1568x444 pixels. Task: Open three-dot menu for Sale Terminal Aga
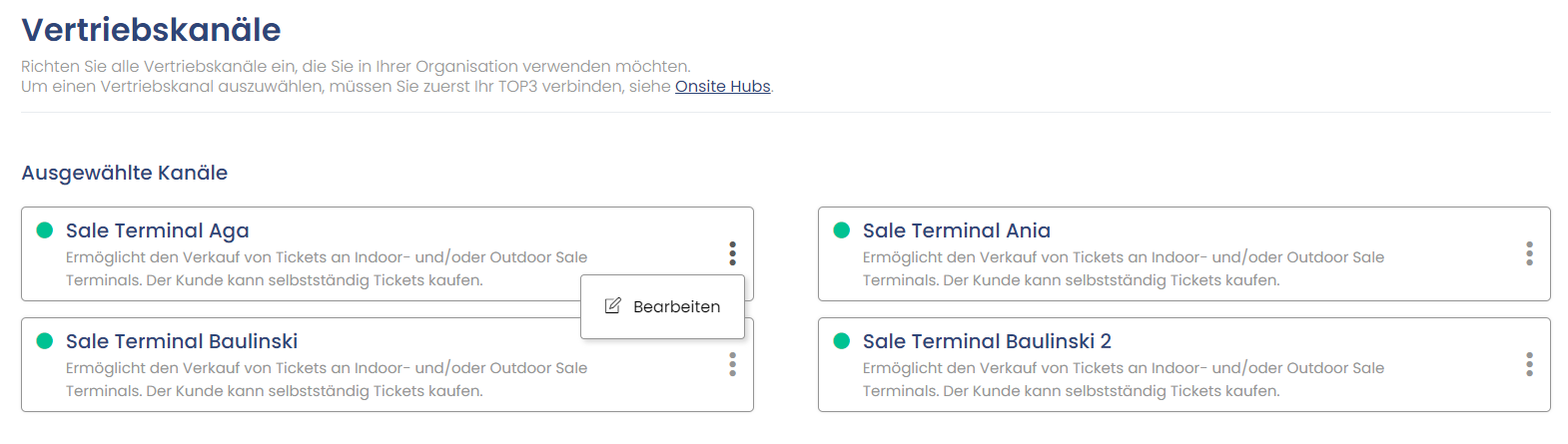[732, 253]
